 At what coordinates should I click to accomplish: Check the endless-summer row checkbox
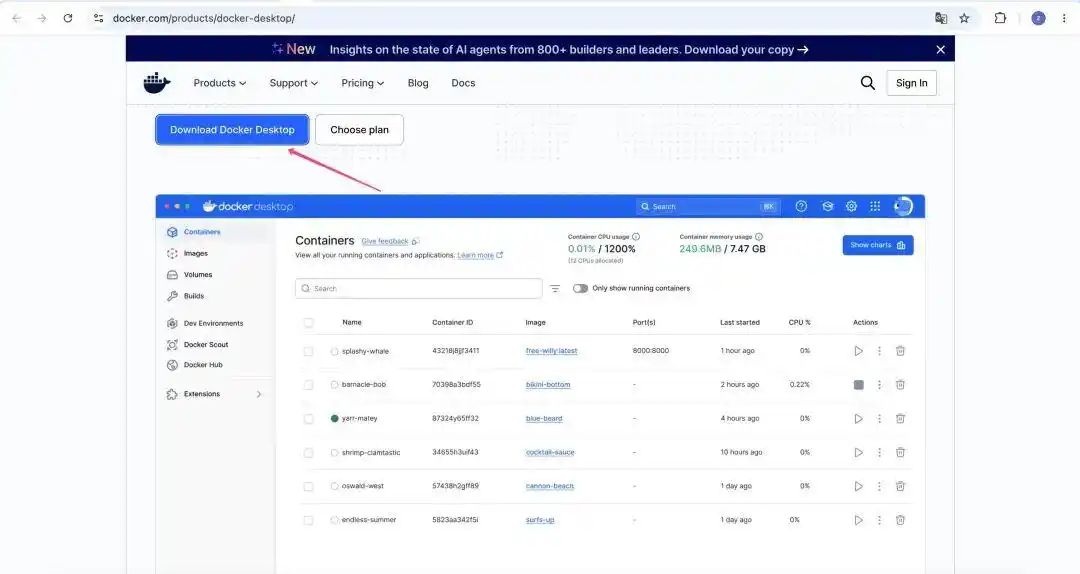pyautogui.click(x=308, y=520)
